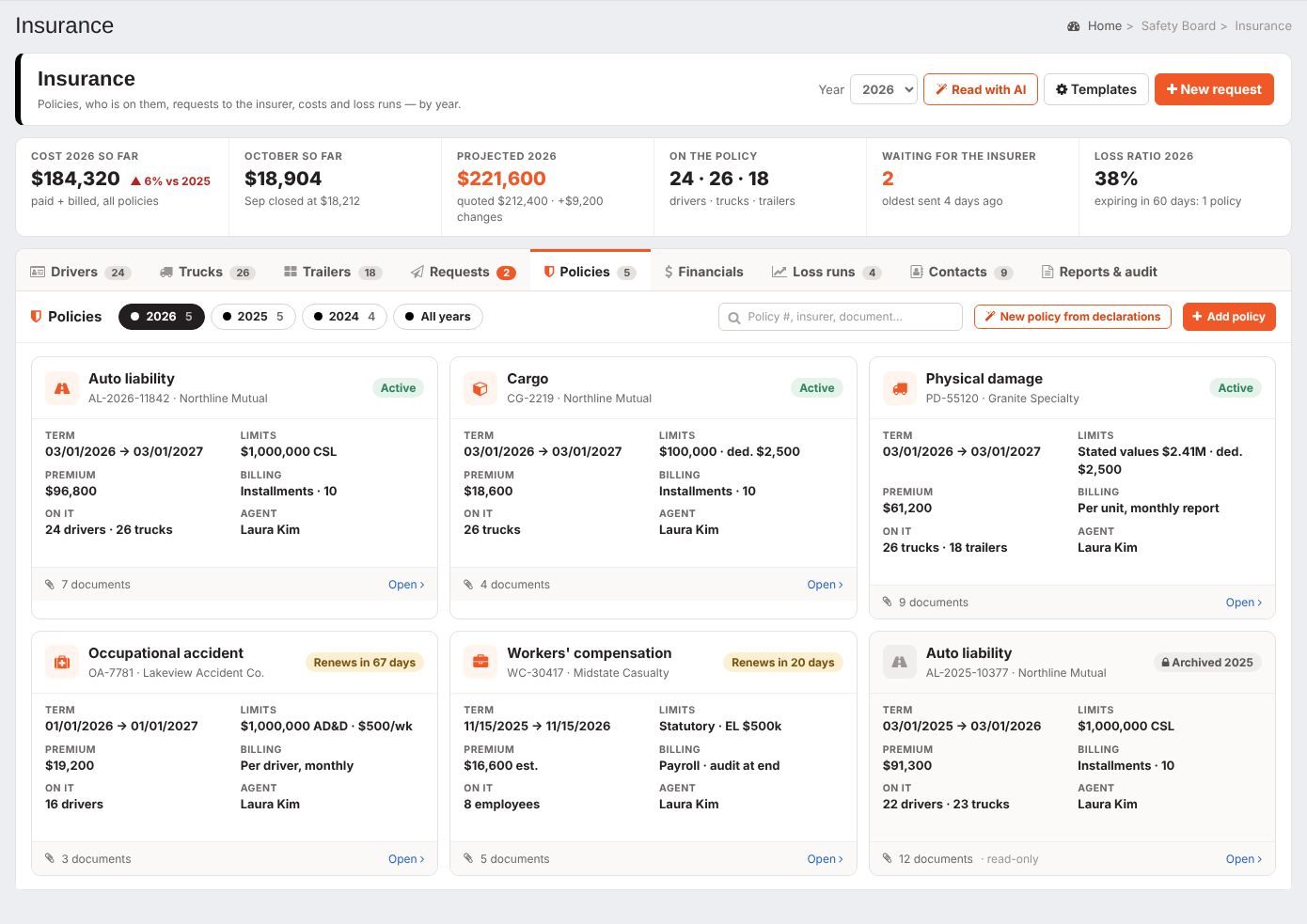Image resolution: width=1307 pixels, height=924 pixels.
Task: Open the Templates button
Action: [x=1095, y=89]
